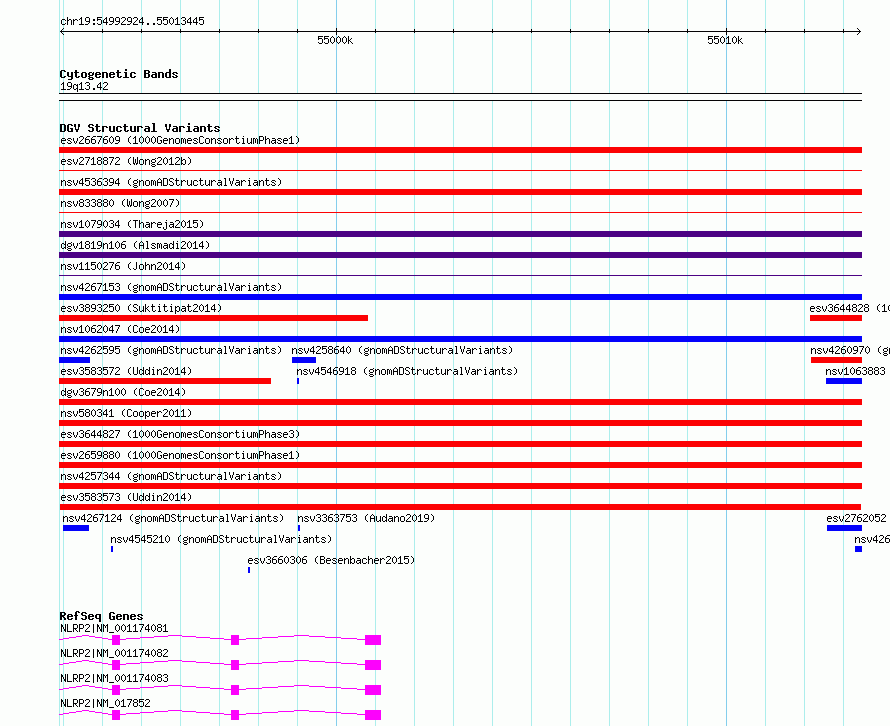890x726 pixels.
Task: Click the nsv4258640 (gnomADStructuralVariants) label
Action: pyautogui.click(x=402, y=350)
